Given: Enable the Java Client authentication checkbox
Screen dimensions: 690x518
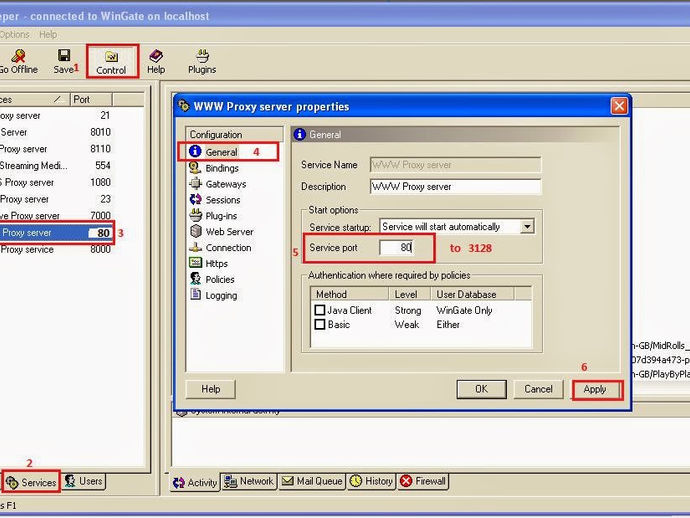Looking at the screenshot, I should click(320, 310).
